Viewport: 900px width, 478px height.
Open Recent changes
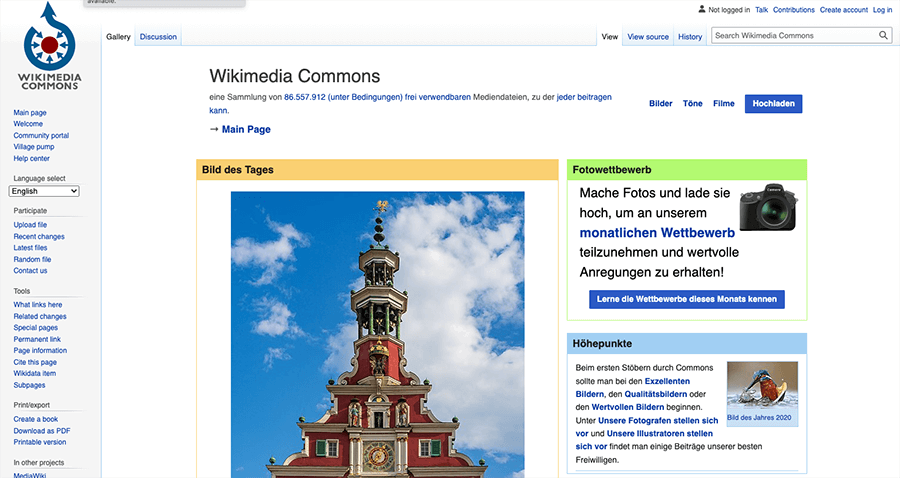point(39,236)
